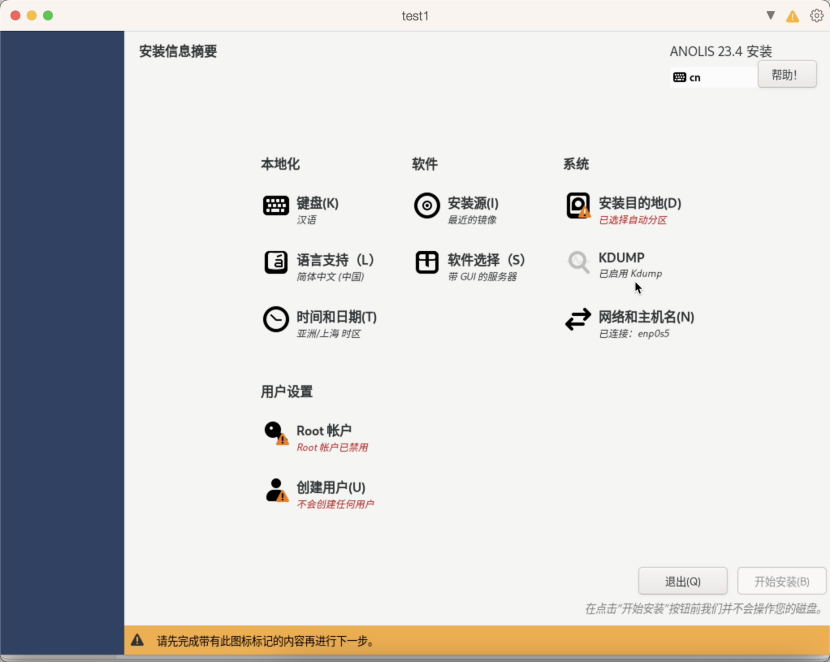
Task: Open the KDUMP label
Action: tap(621, 258)
